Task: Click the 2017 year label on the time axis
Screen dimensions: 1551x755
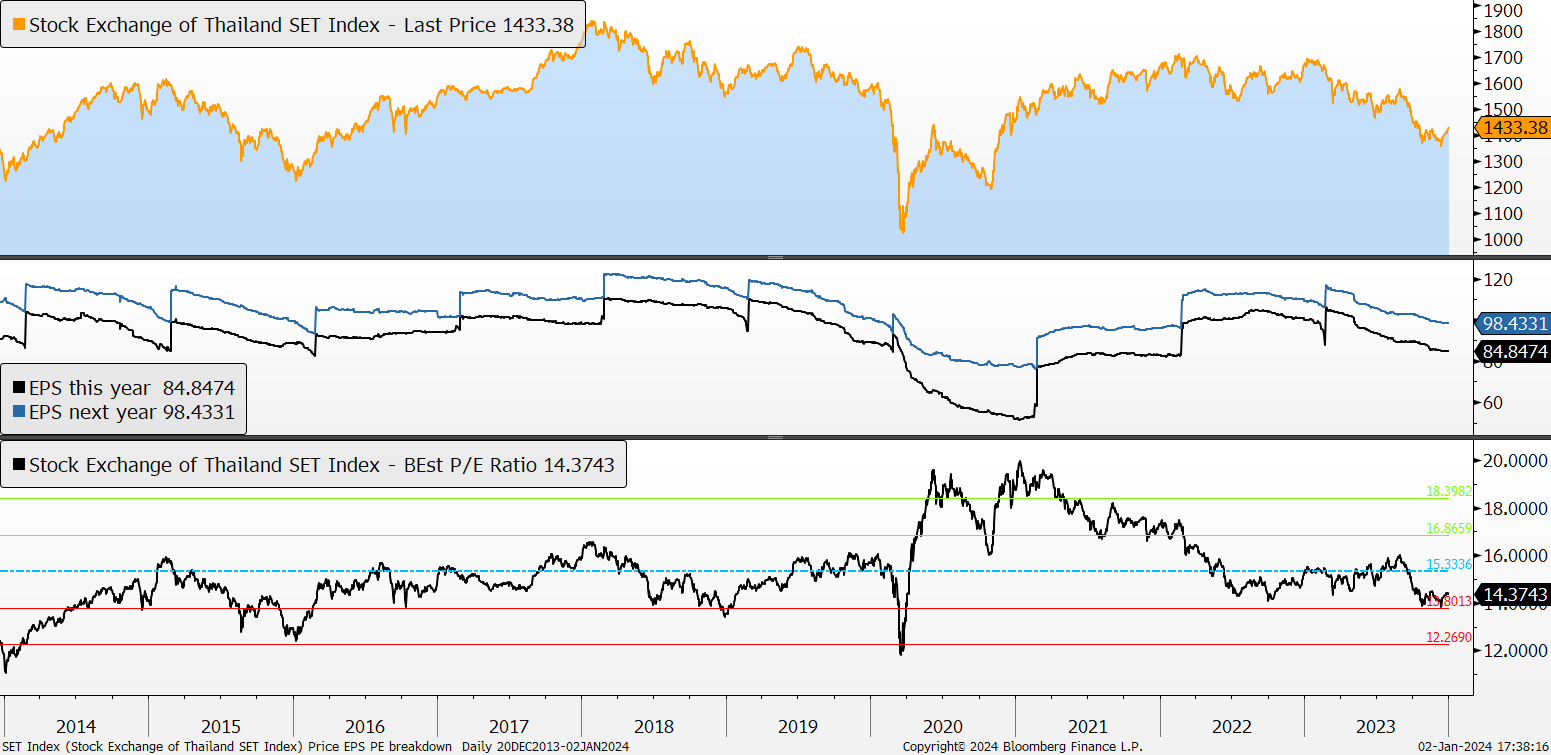Action: pos(509,727)
